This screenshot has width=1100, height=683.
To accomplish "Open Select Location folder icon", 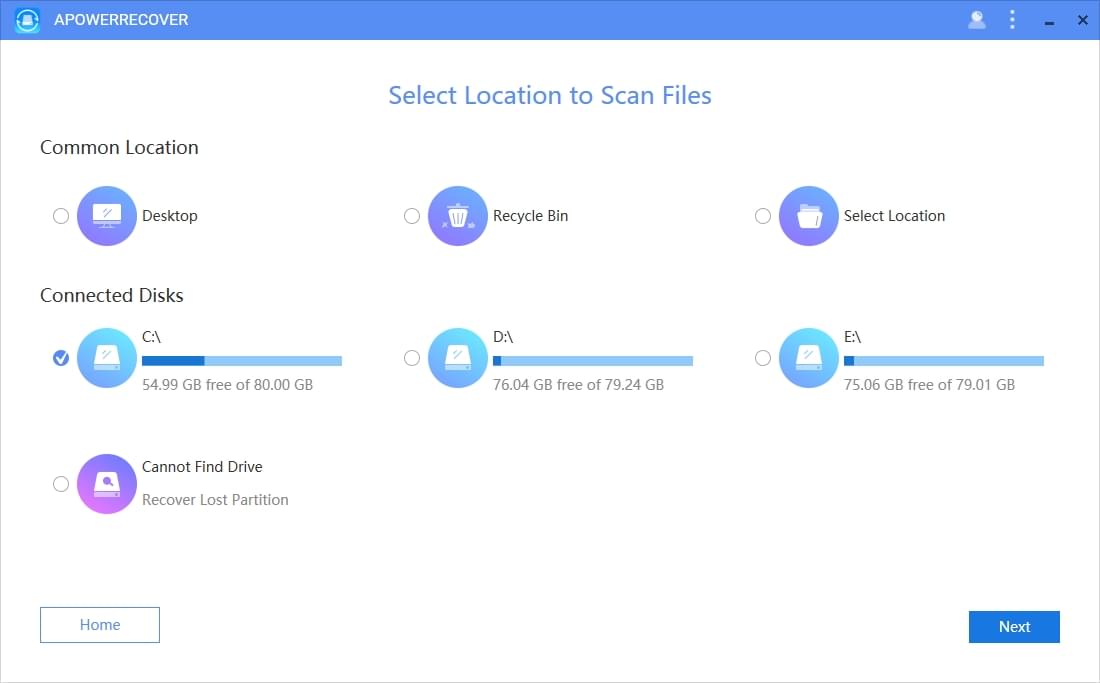I will (x=809, y=215).
